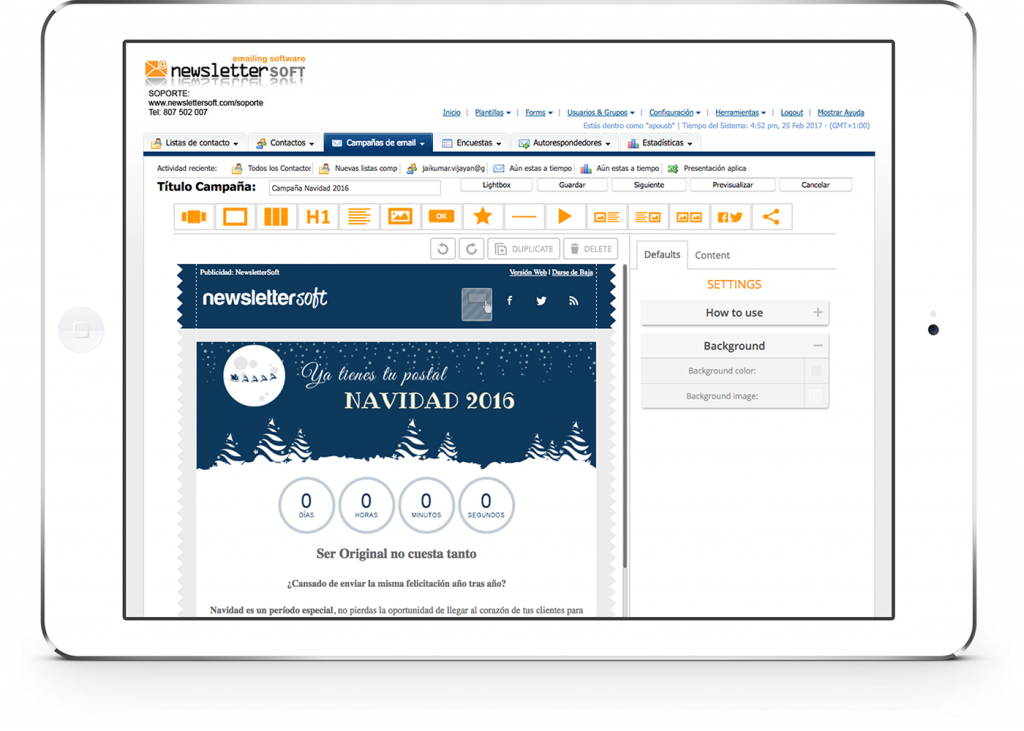1024x731 pixels.
Task: Open Usuarios & Grupos dropdown
Action: [600, 112]
